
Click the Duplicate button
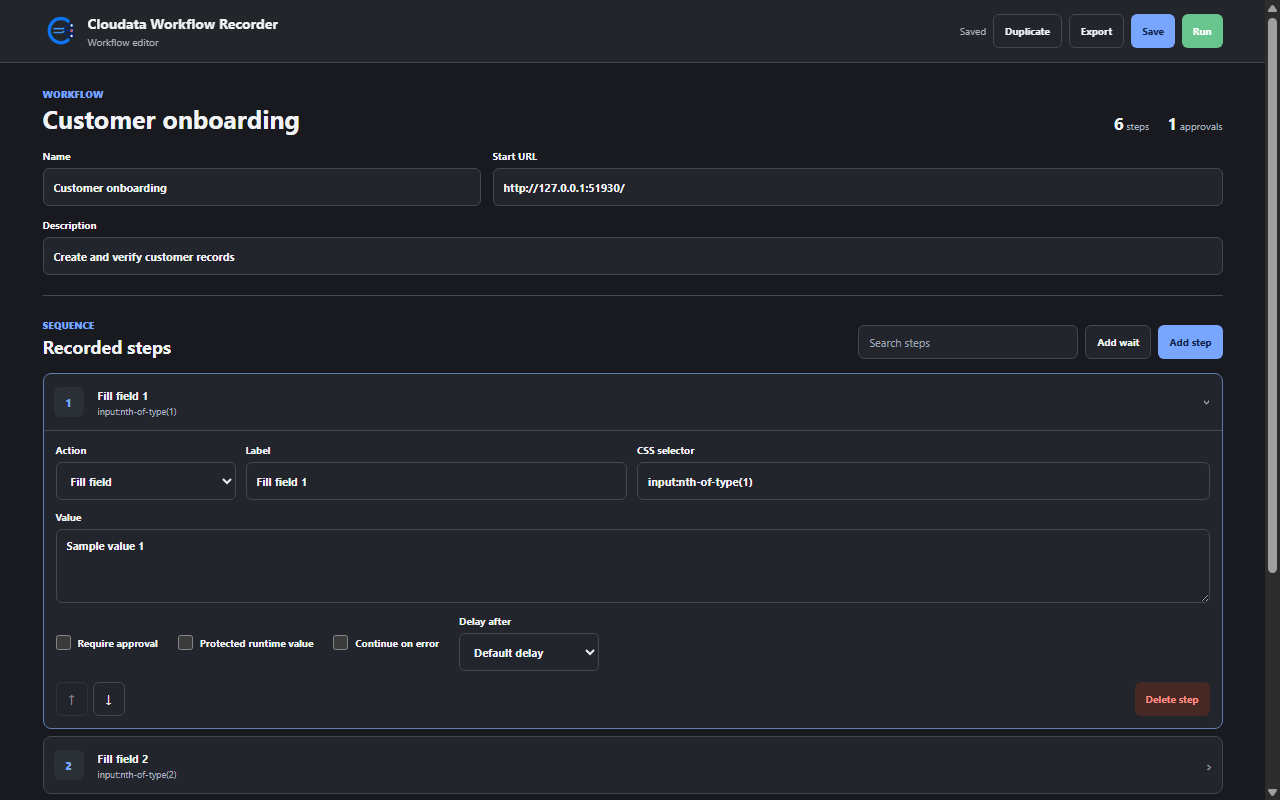pyautogui.click(x=1027, y=31)
